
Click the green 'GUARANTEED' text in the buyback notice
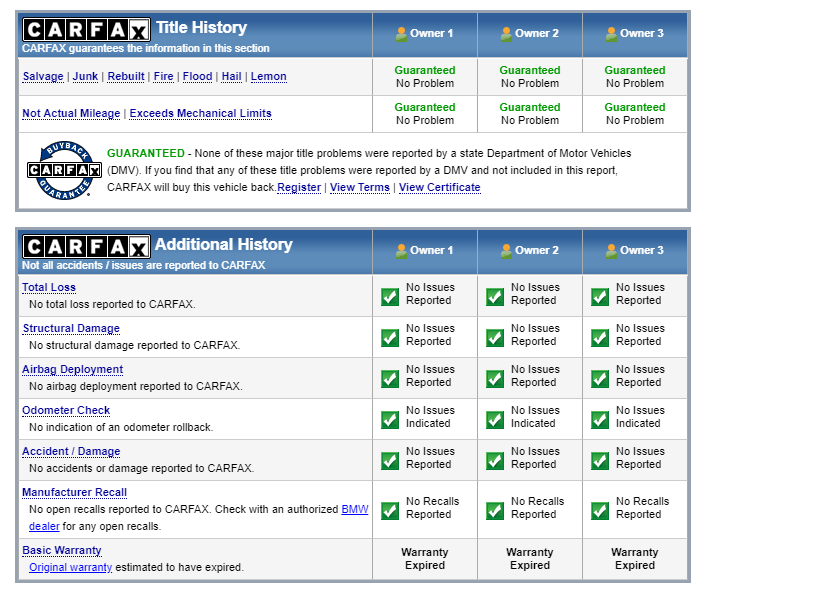click(145, 153)
